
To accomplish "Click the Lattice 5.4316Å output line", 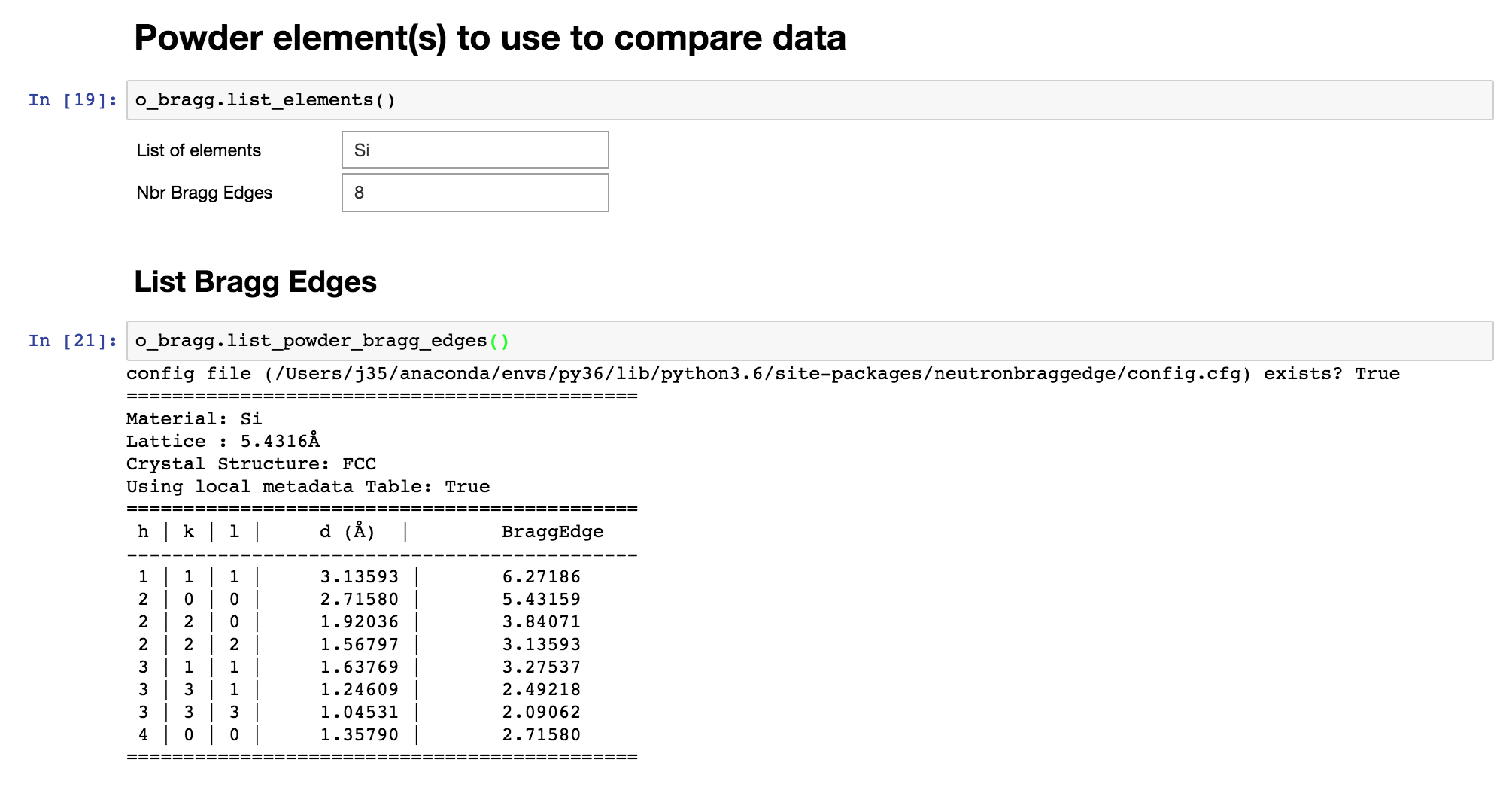I will (x=223, y=442).
